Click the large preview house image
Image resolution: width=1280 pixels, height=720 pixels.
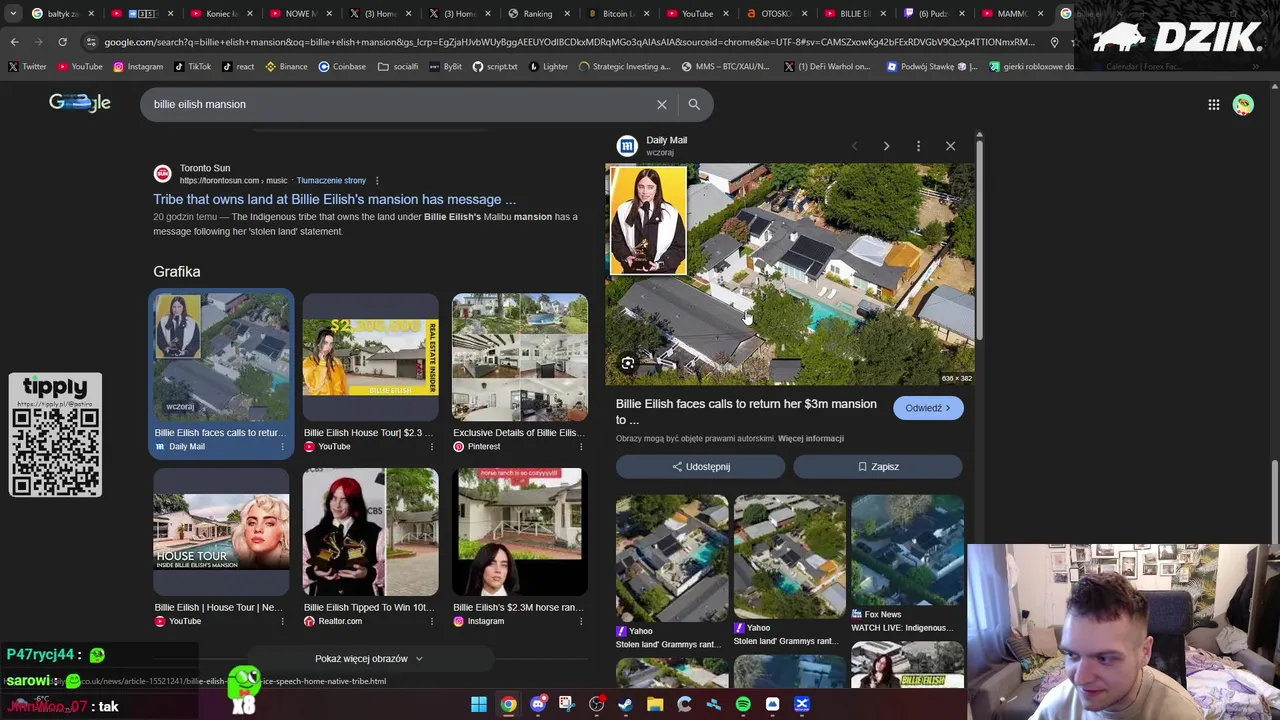(x=790, y=273)
